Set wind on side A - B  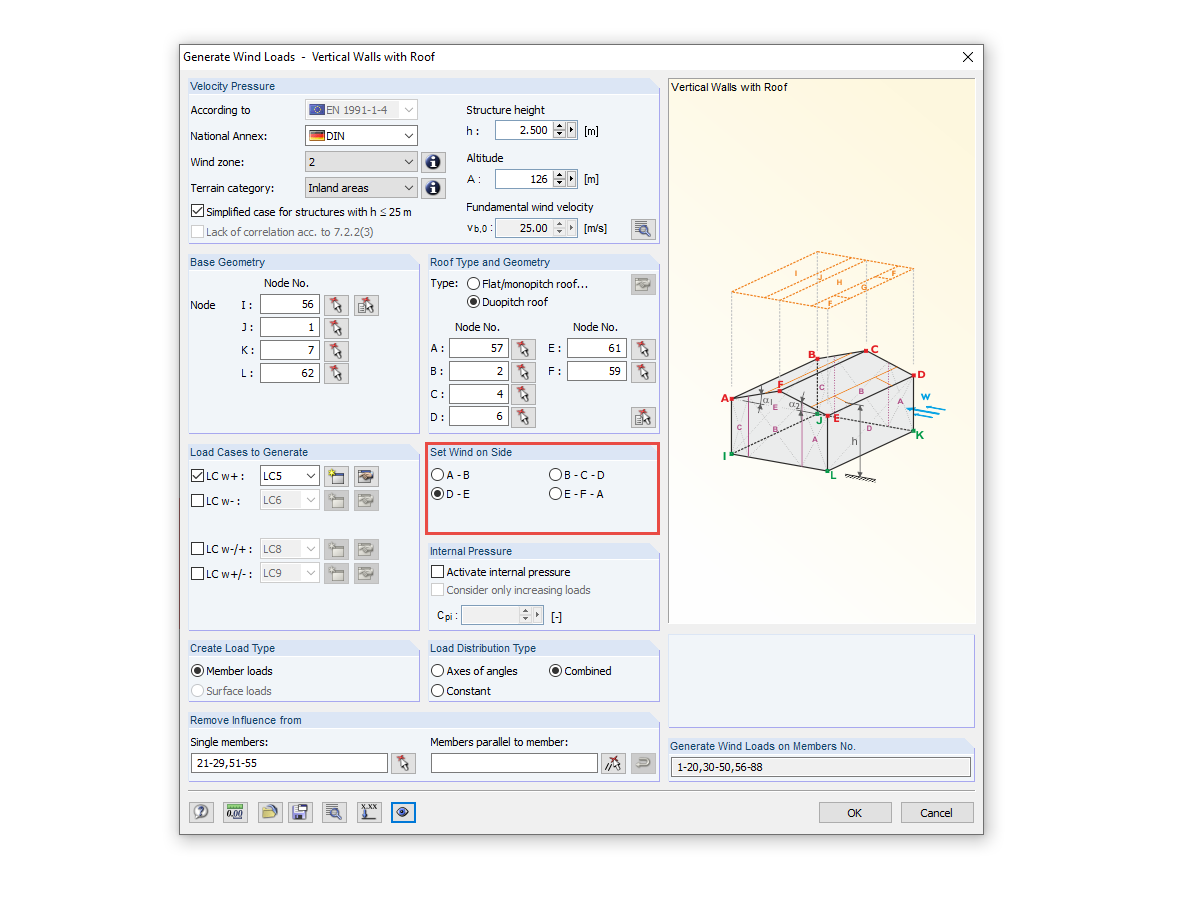(x=437, y=475)
